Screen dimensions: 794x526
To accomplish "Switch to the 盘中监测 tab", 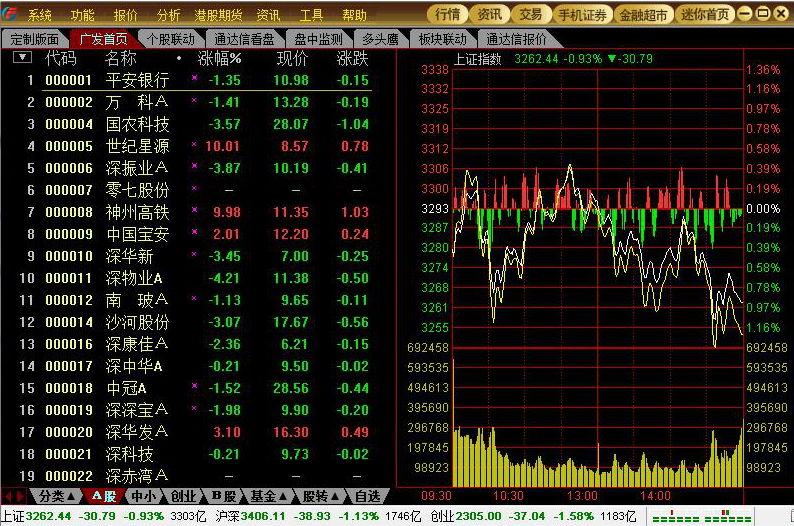I will pyautogui.click(x=318, y=39).
